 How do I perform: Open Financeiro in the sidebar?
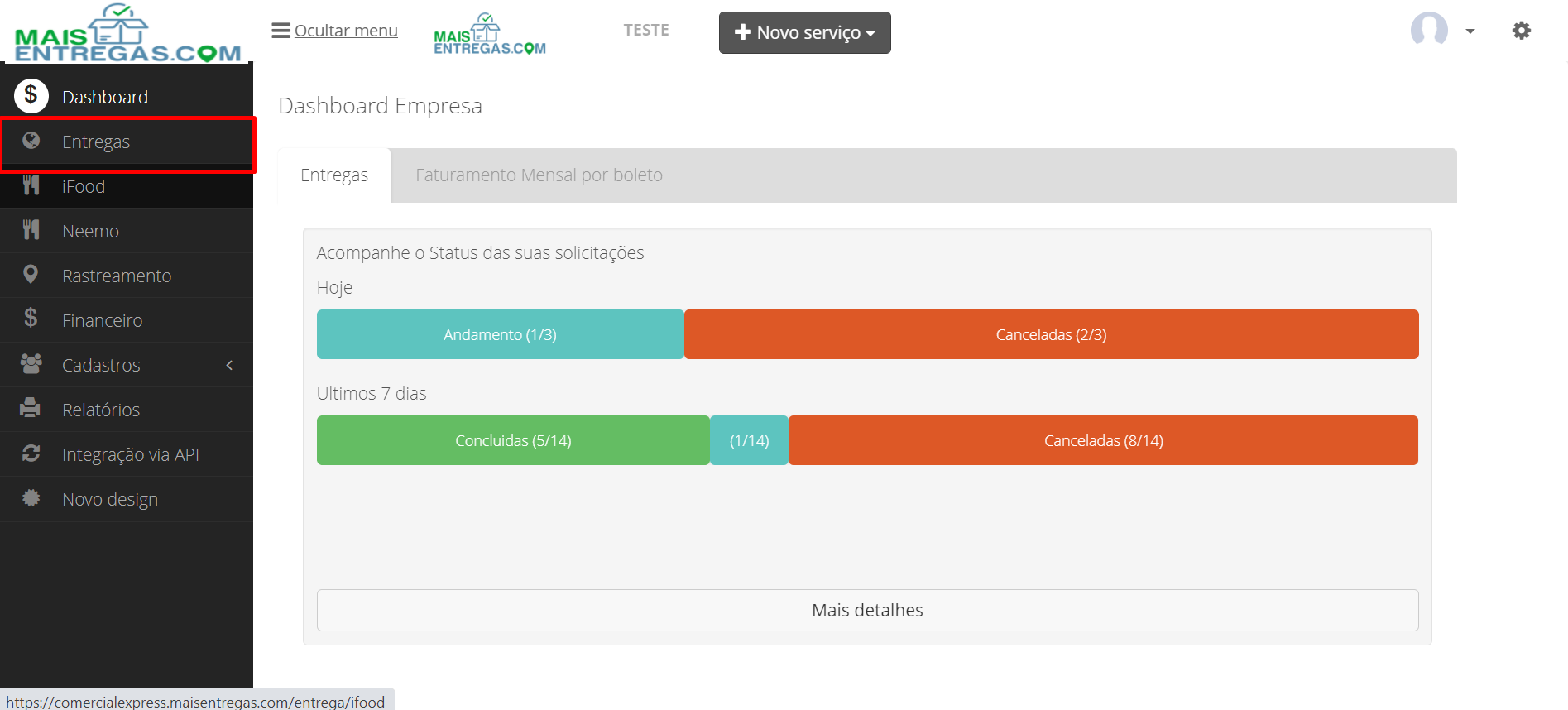[x=127, y=320]
